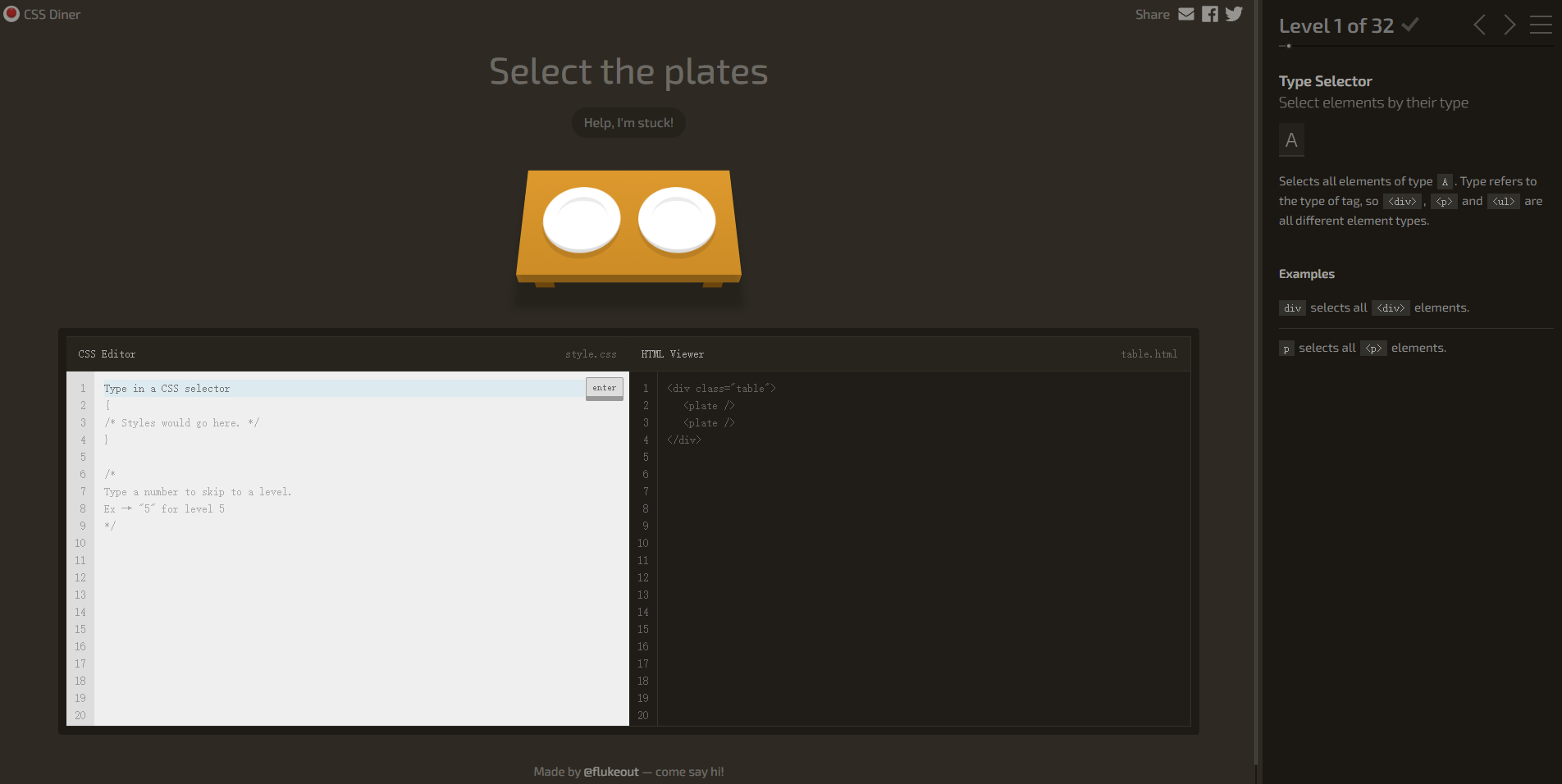Click the "Type Selector" title
Screen dimensions: 1562x784
(1325, 81)
